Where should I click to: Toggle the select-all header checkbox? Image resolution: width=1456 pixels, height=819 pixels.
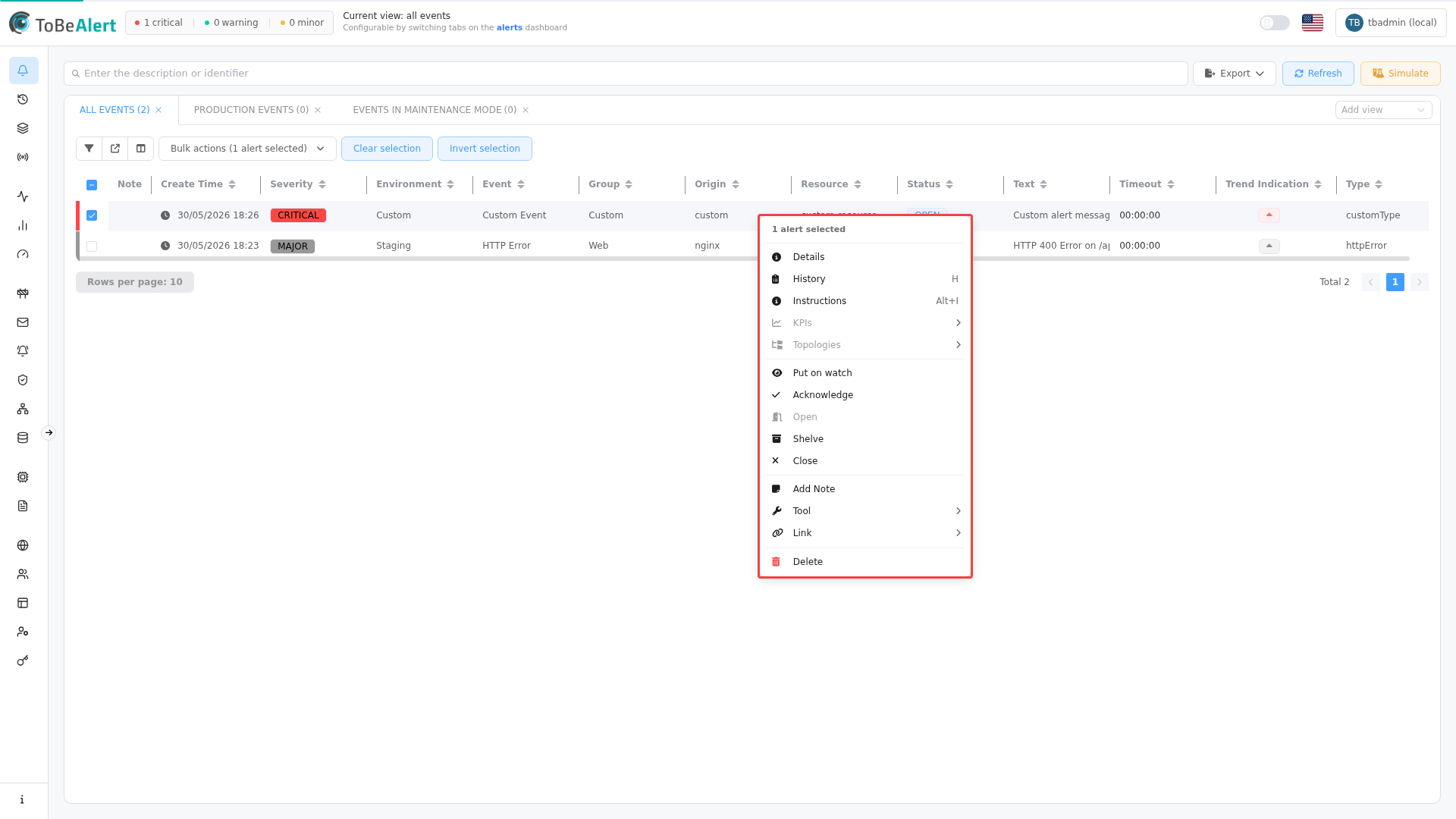[x=92, y=185]
